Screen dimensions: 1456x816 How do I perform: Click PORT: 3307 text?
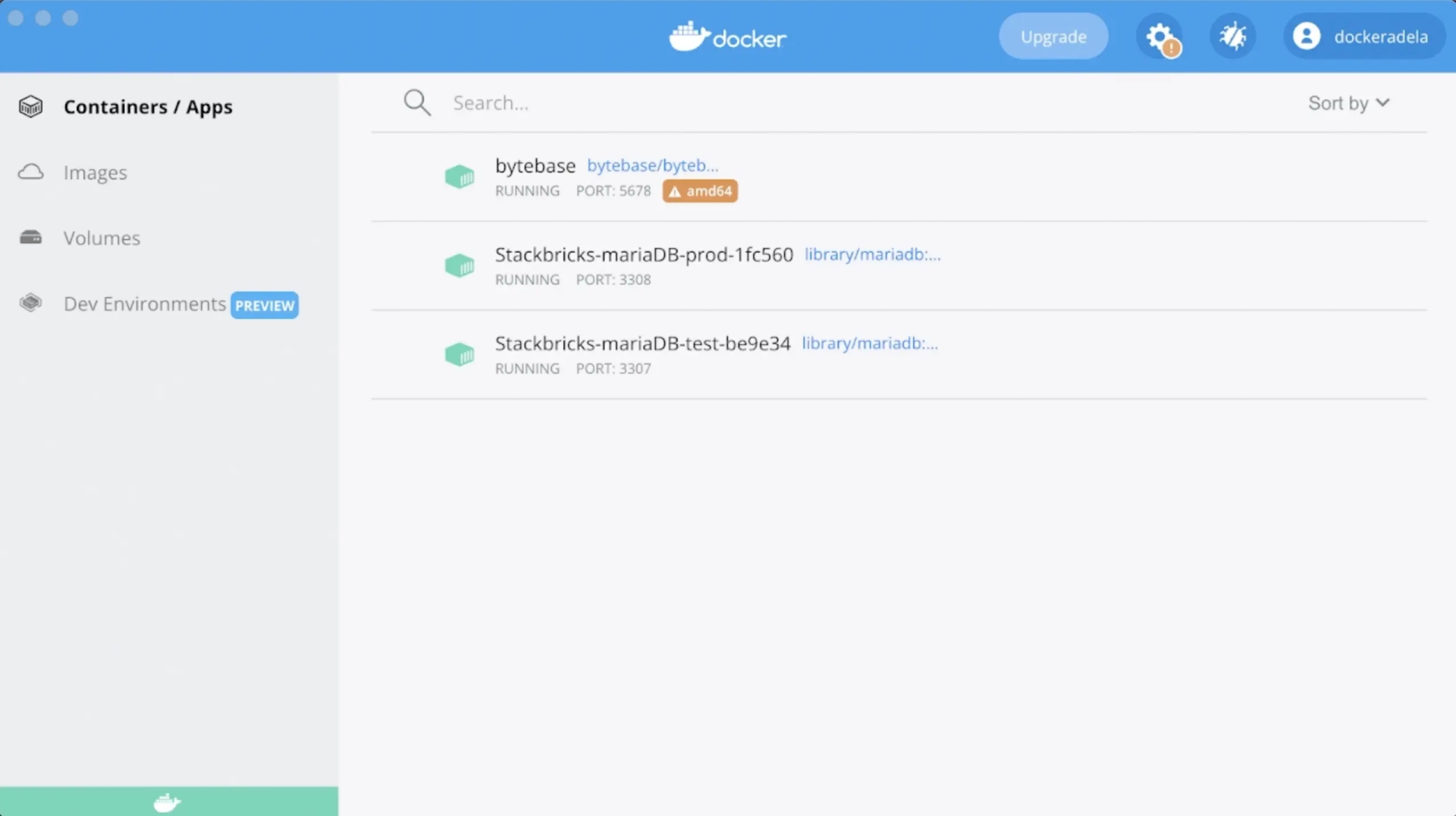[613, 369]
